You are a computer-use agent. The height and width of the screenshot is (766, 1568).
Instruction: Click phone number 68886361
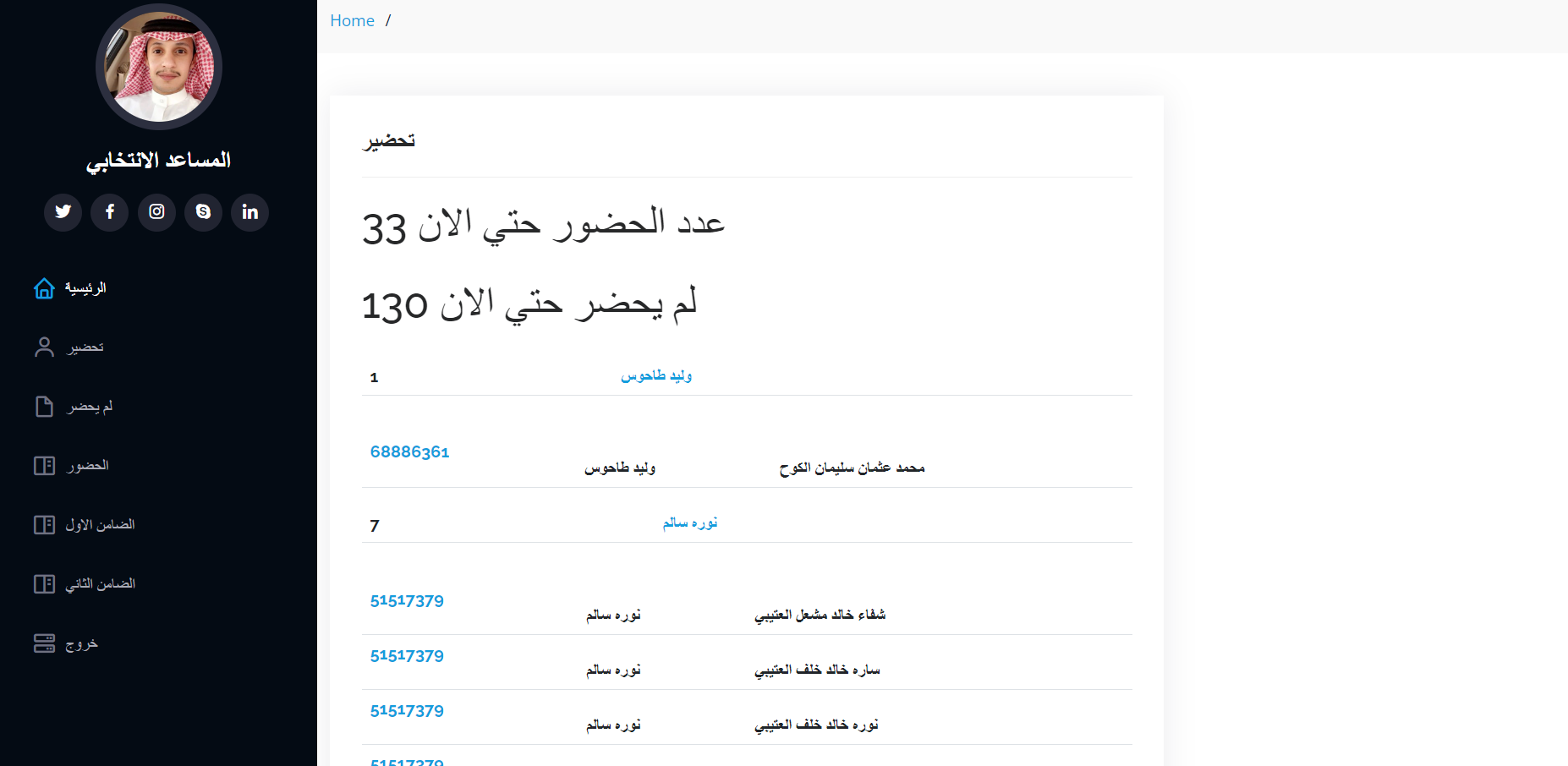[x=409, y=452]
